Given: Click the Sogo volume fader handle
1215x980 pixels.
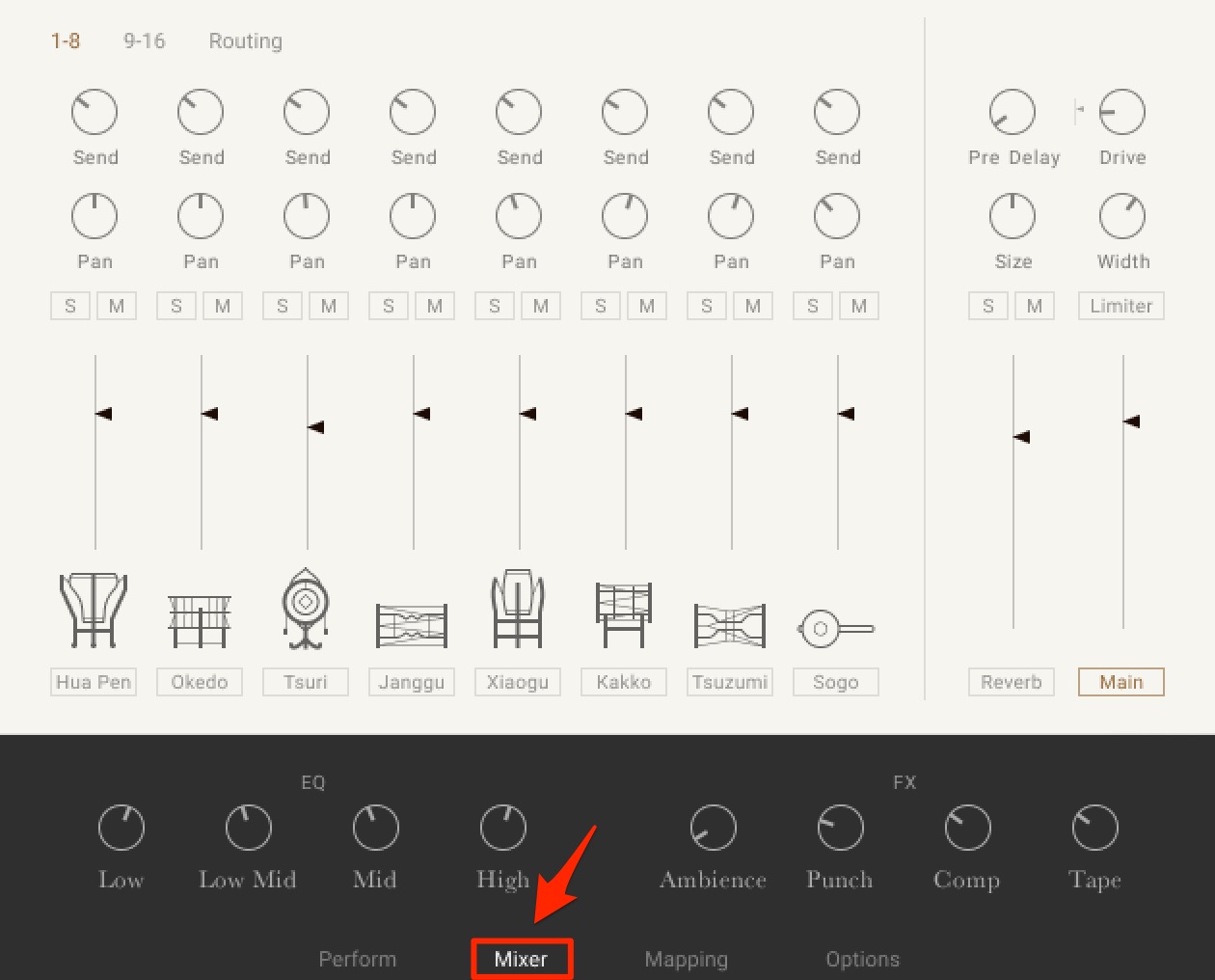Looking at the screenshot, I should (x=847, y=414).
